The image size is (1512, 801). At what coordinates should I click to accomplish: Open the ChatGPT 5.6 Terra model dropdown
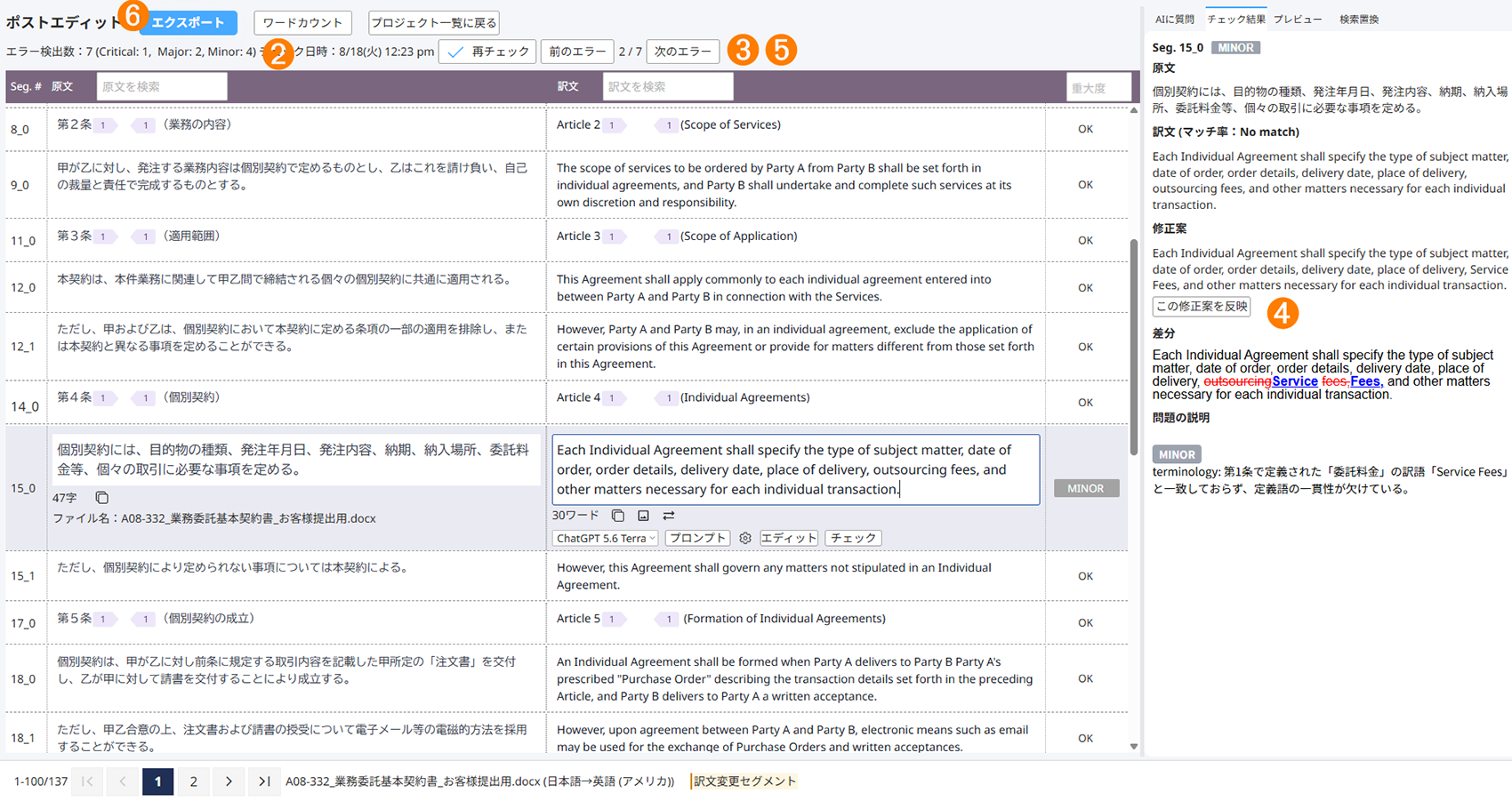tap(605, 538)
